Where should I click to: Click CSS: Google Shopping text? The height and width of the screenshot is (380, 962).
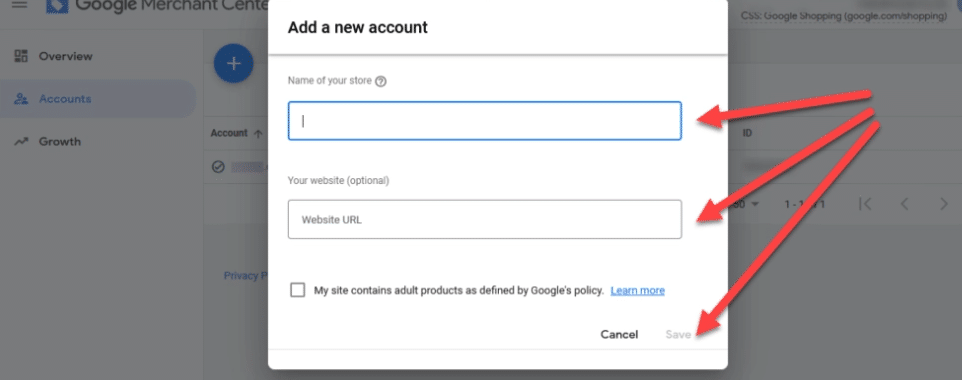(844, 16)
